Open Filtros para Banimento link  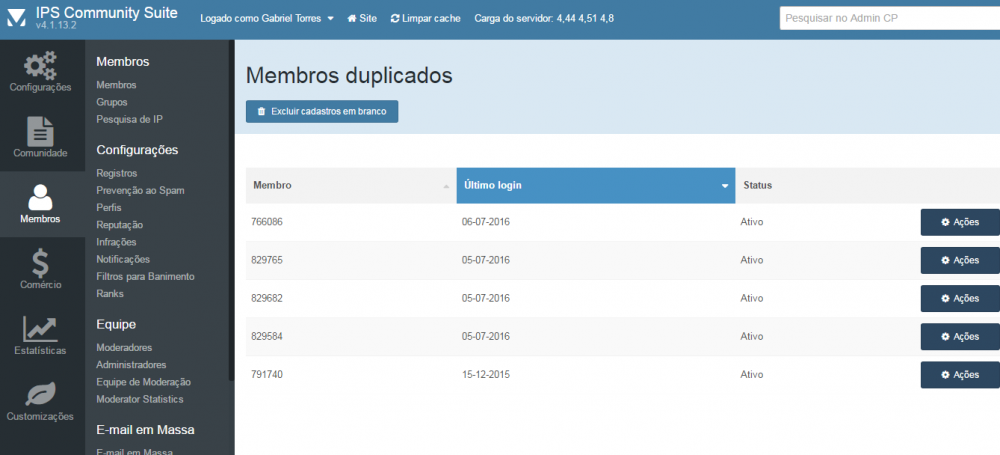click(x=145, y=276)
